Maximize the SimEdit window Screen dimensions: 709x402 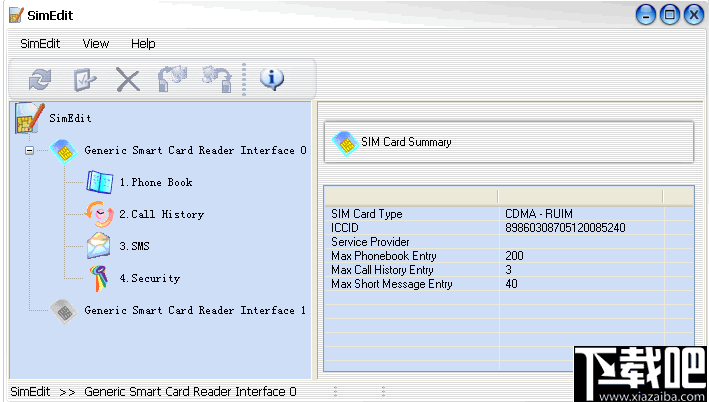pyautogui.click(x=670, y=15)
